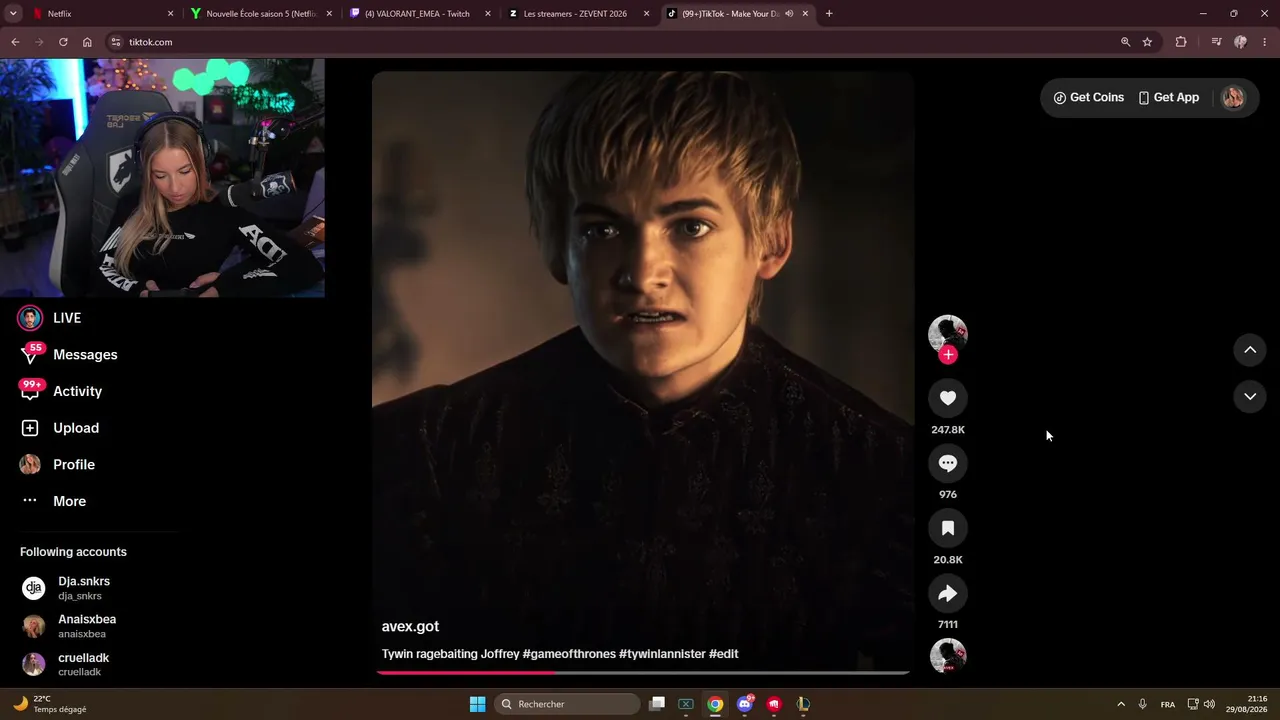Open the browser extensions puzzle icon
The height and width of the screenshot is (720, 1280).
[1181, 42]
